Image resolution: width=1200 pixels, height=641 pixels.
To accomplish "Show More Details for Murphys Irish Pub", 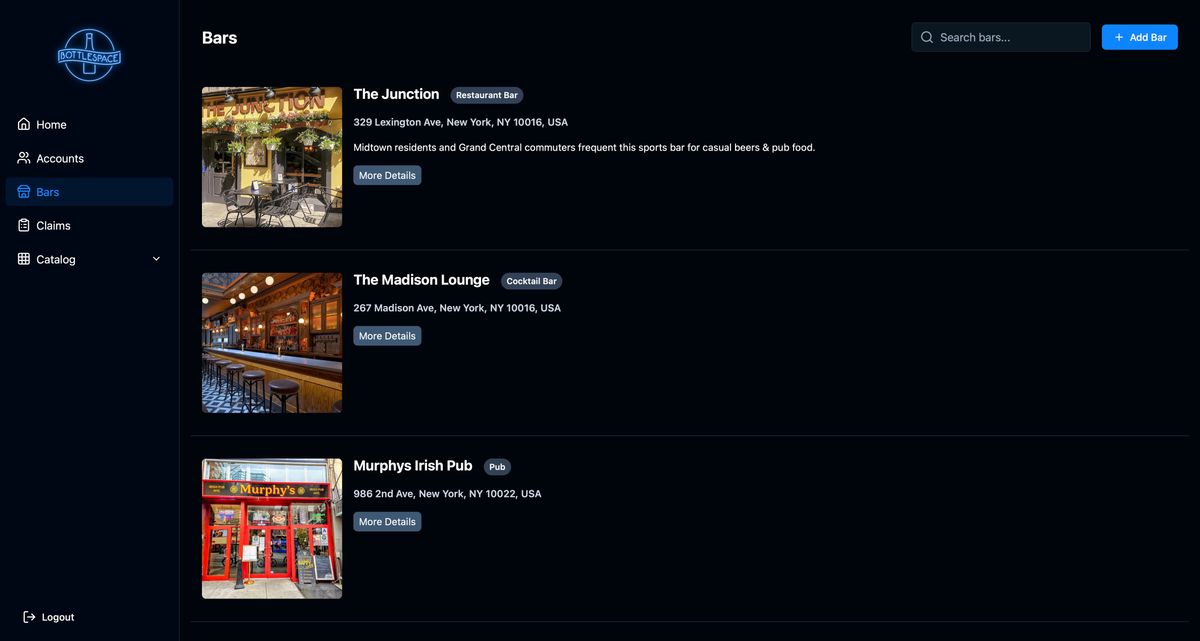I will 387,522.
